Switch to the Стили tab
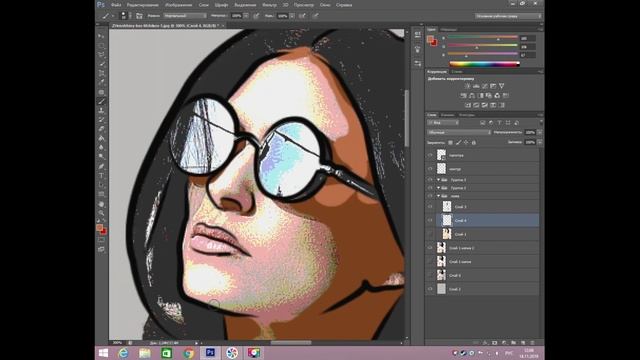The image size is (640, 360). [457, 72]
